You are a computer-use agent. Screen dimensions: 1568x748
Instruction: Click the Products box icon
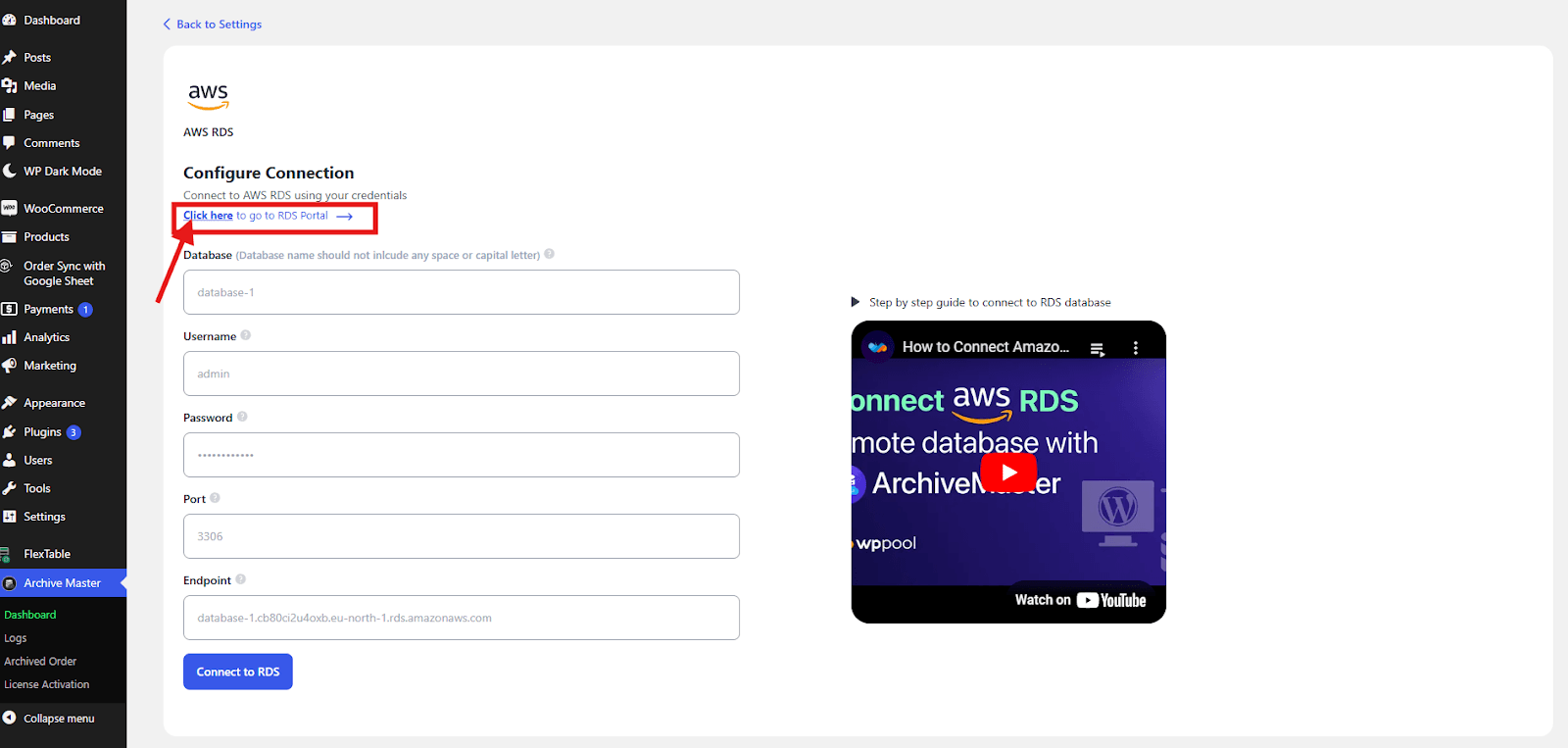[9, 237]
